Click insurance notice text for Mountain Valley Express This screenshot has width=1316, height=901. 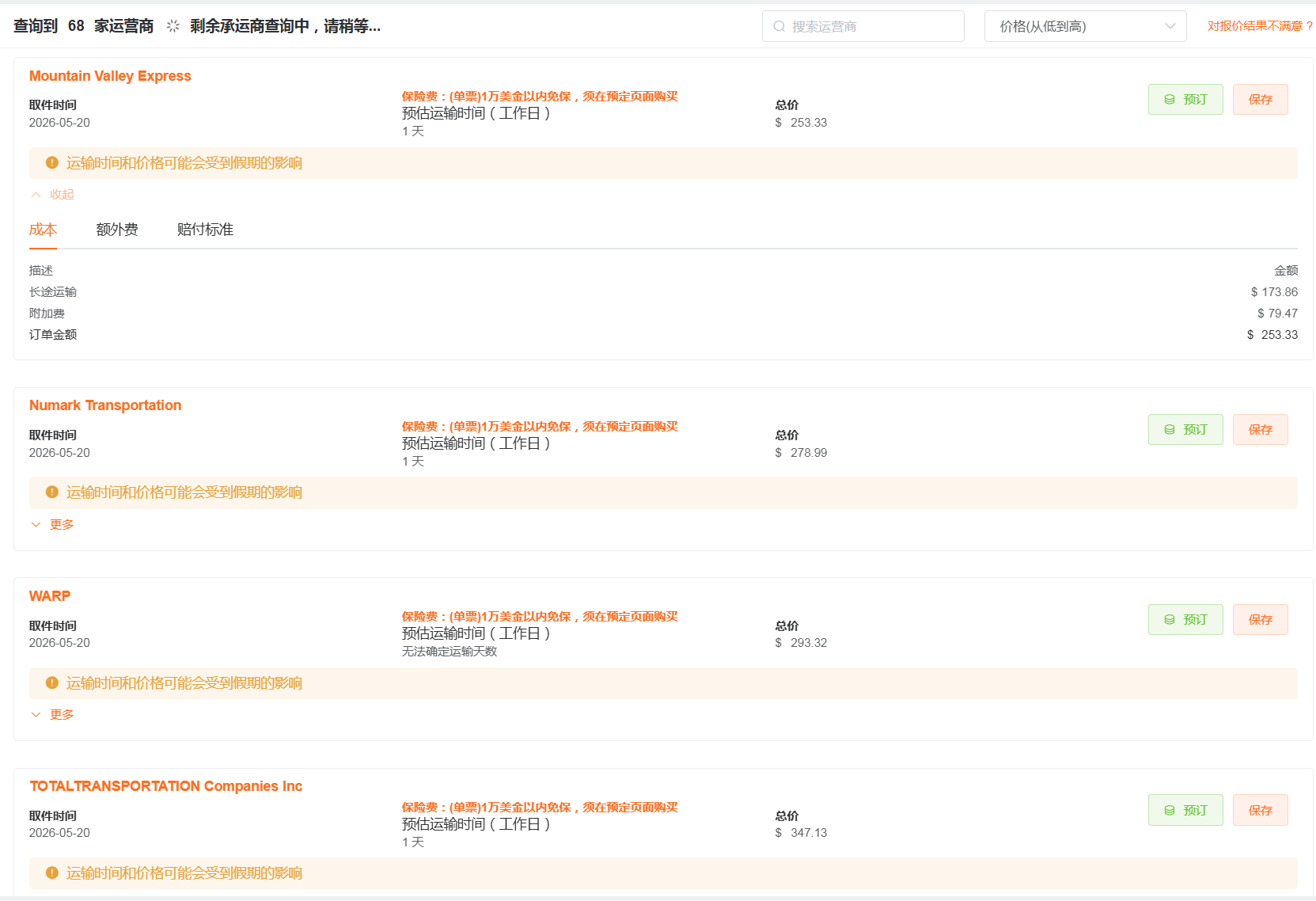[540, 97]
